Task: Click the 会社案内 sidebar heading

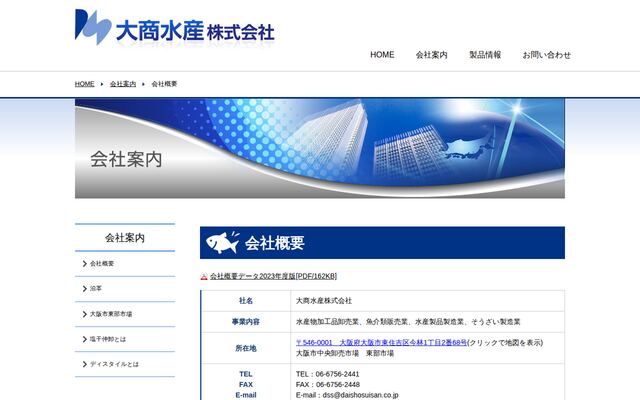Action: tap(125, 238)
